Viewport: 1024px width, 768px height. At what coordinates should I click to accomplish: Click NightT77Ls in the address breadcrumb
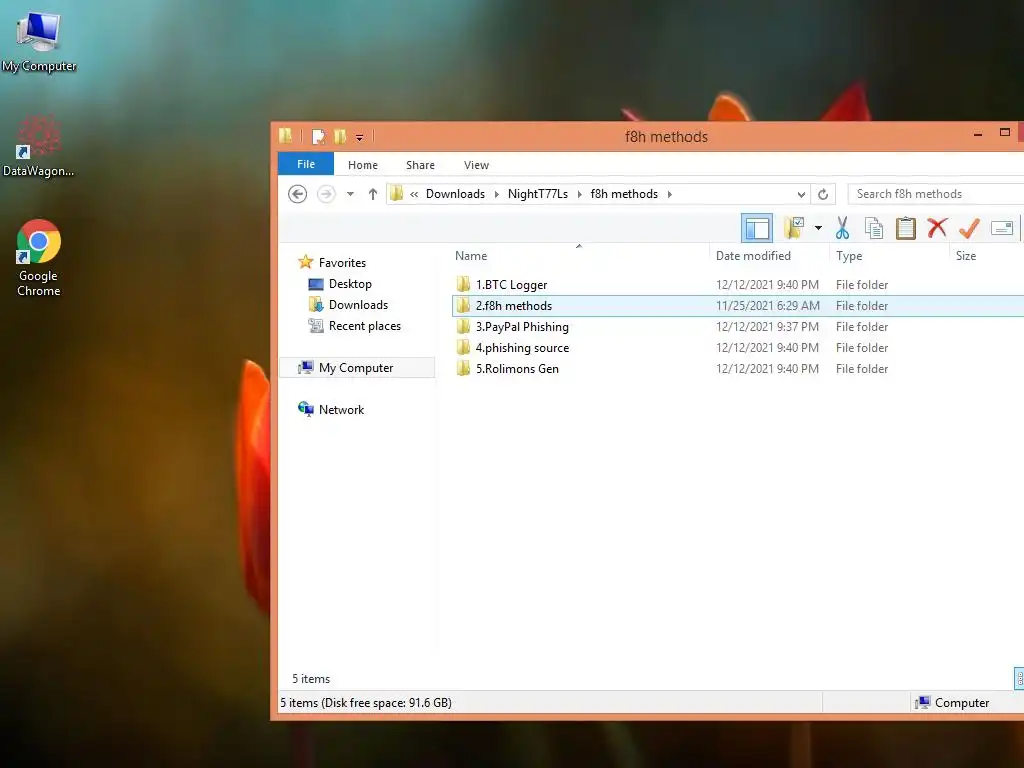[537, 194]
